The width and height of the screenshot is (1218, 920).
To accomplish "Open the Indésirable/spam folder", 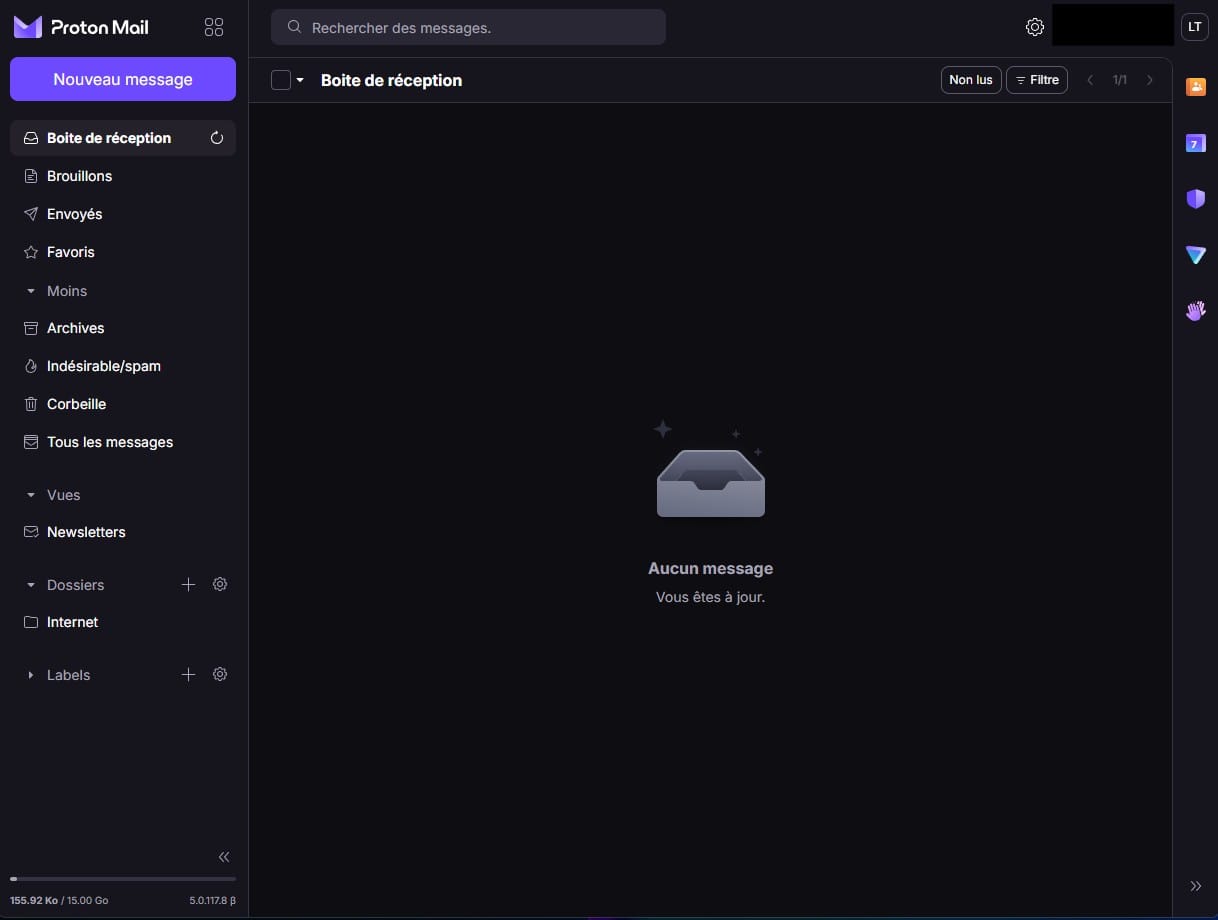I will (x=123, y=366).
